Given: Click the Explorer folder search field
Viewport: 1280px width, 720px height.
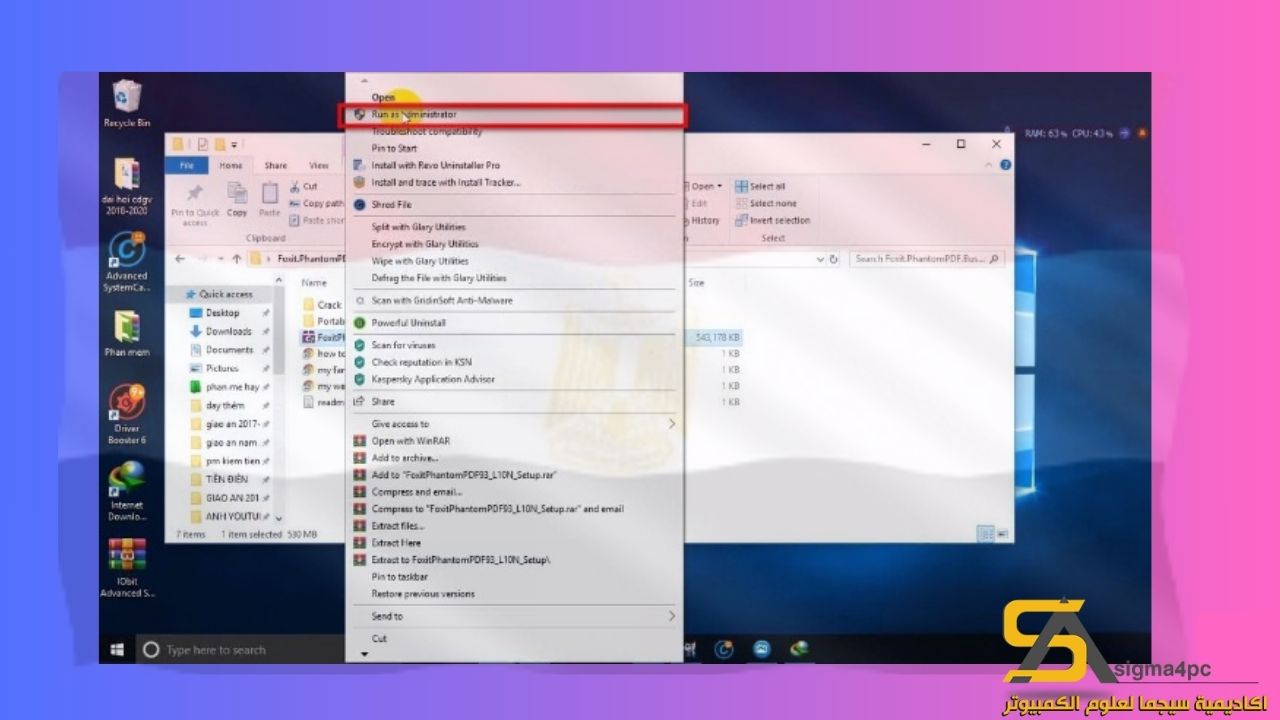Looking at the screenshot, I should click(x=925, y=258).
